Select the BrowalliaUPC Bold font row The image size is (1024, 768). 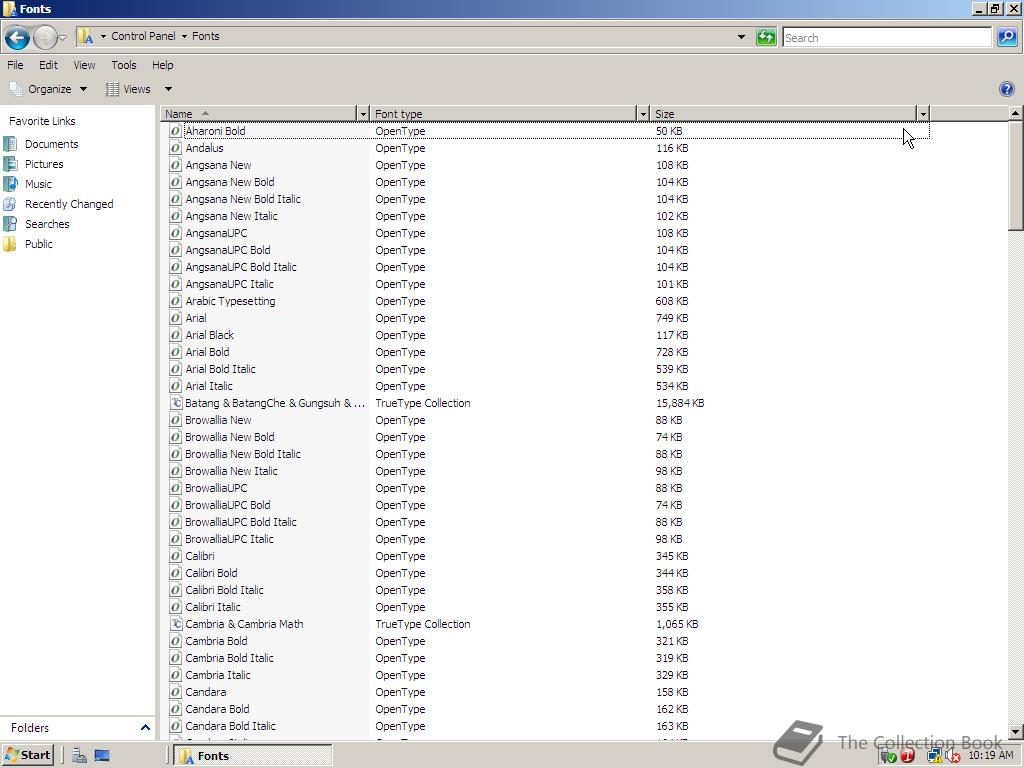545,505
